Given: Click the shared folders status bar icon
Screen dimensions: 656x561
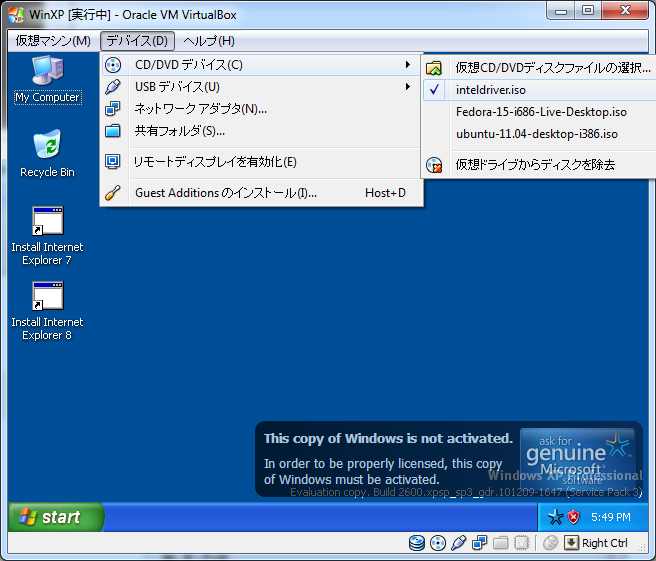Looking at the screenshot, I should point(500,543).
